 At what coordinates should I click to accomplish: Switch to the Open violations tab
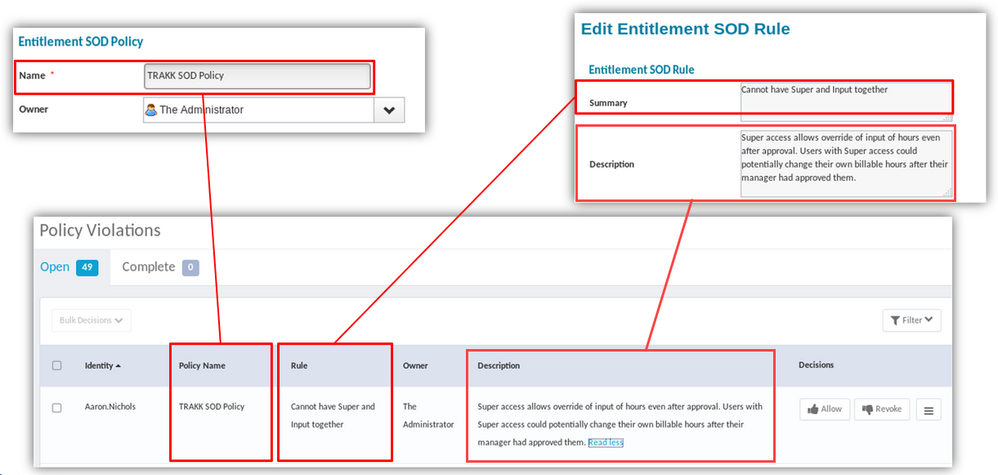(55, 267)
